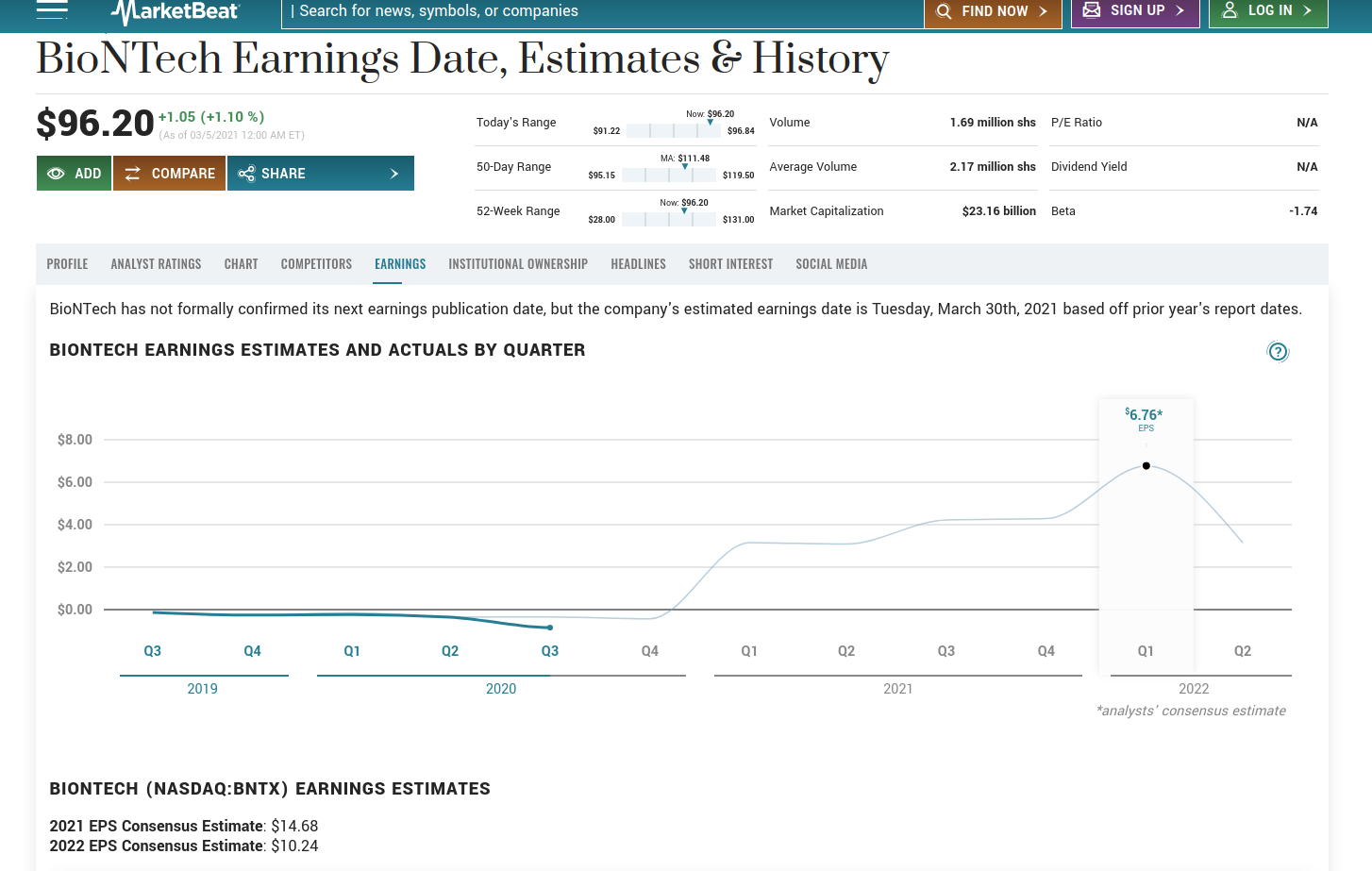Click the magnifier icon on Find Now
Image resolution: width=1372 pixels, height=871 pixels.
[944, 11]
